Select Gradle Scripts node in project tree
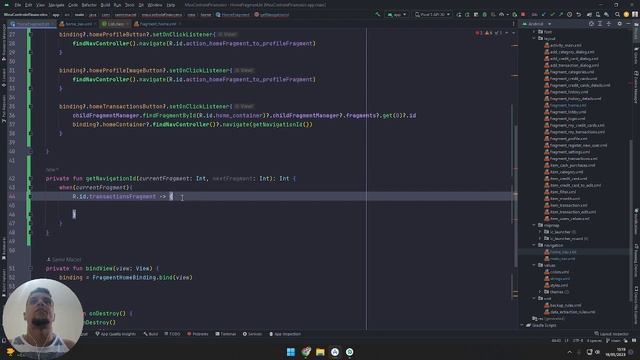Image resolution: width=640 pixels, height=360 pixels. click(x=541, y=325)
